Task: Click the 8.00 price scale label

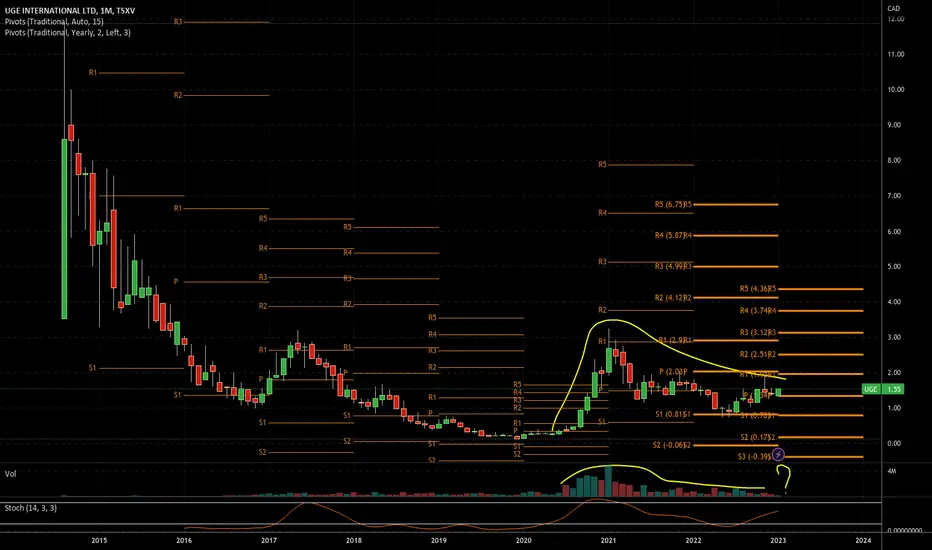Action: [x=894, y=161]
